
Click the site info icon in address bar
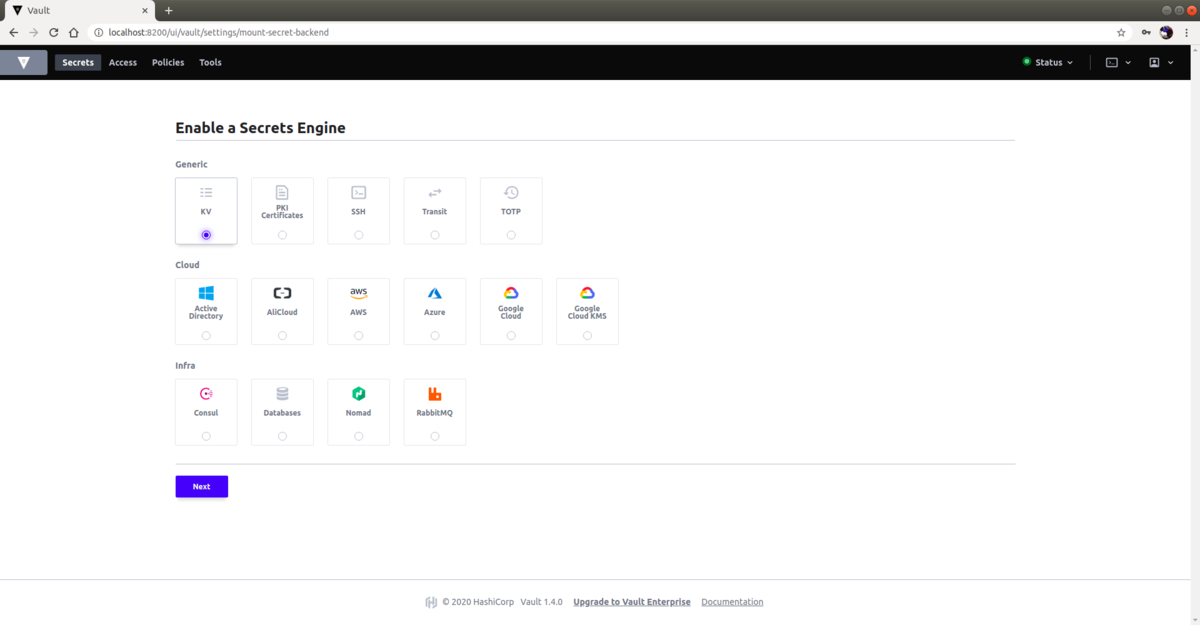pyautogui.click(x=98, y=32)
